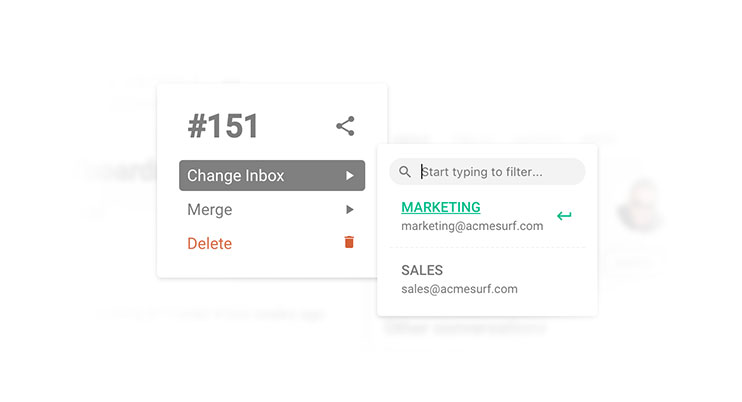Click the Change Inbox label text
The width and height of the screenshot is (742, 402).
[x=236, y=175]
